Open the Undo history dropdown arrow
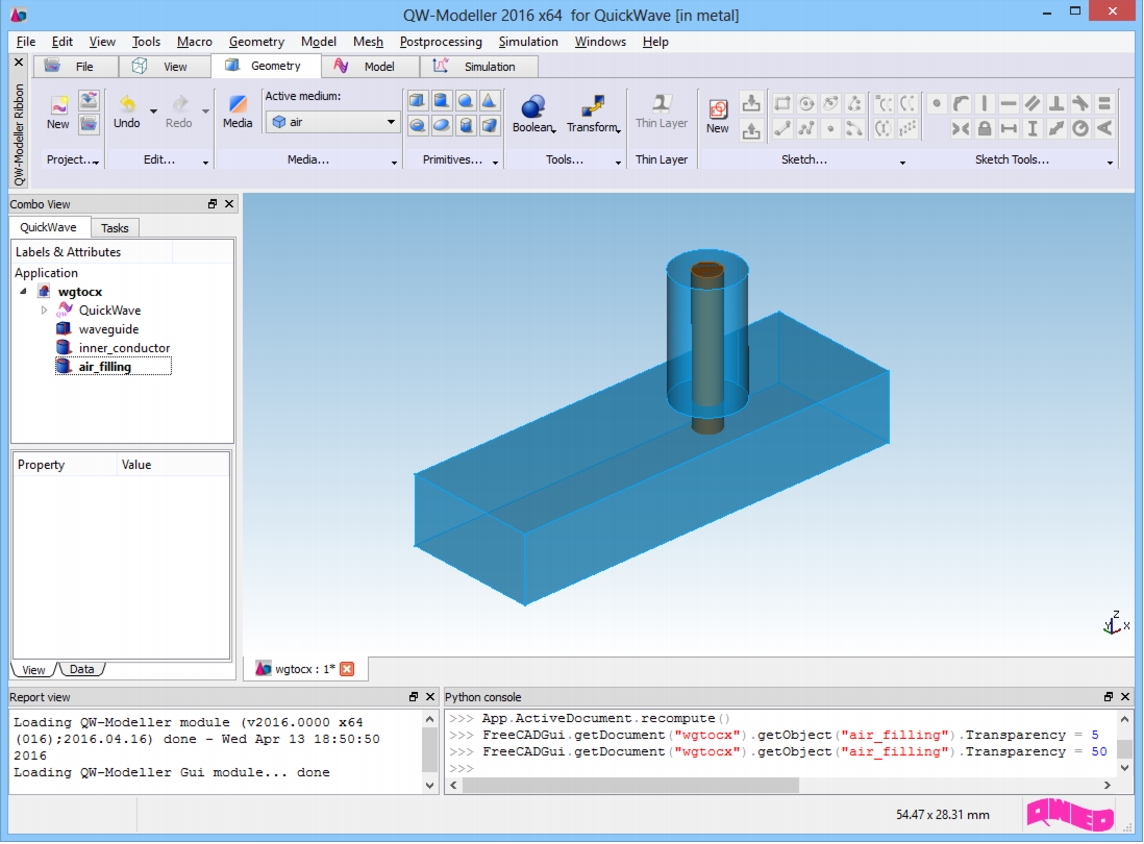The width and height of the screenshot is (1144, 844). [x=153, y=112]
